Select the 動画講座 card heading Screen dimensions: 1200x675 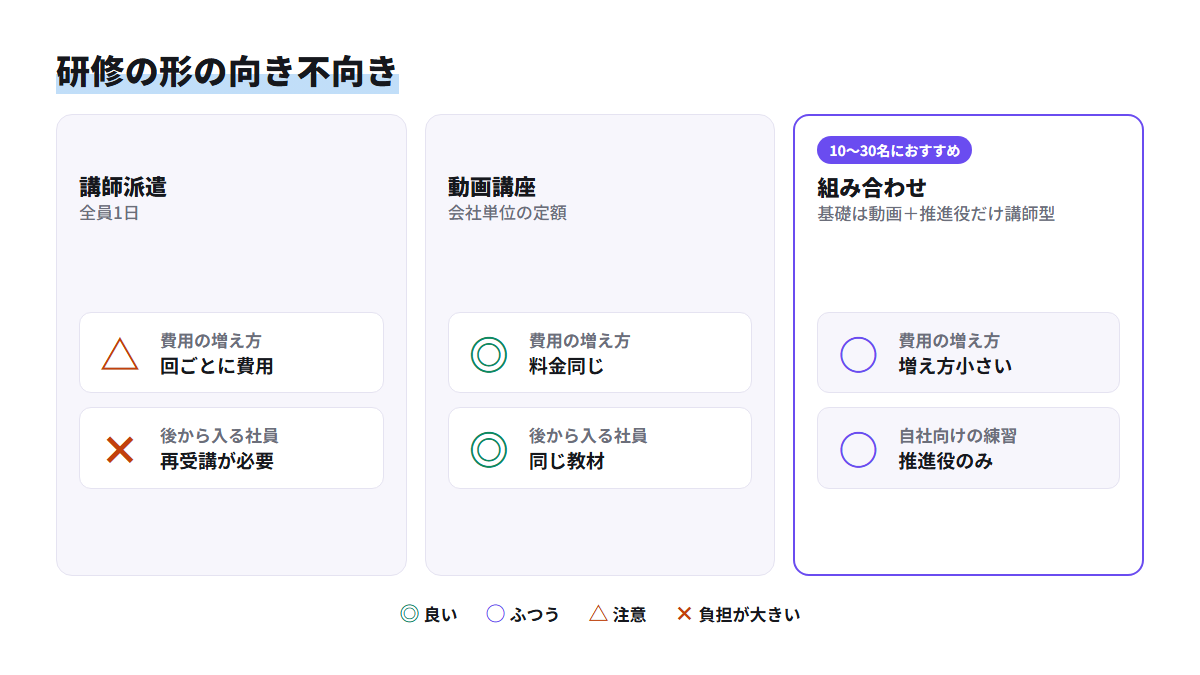[x=492, y=187]
